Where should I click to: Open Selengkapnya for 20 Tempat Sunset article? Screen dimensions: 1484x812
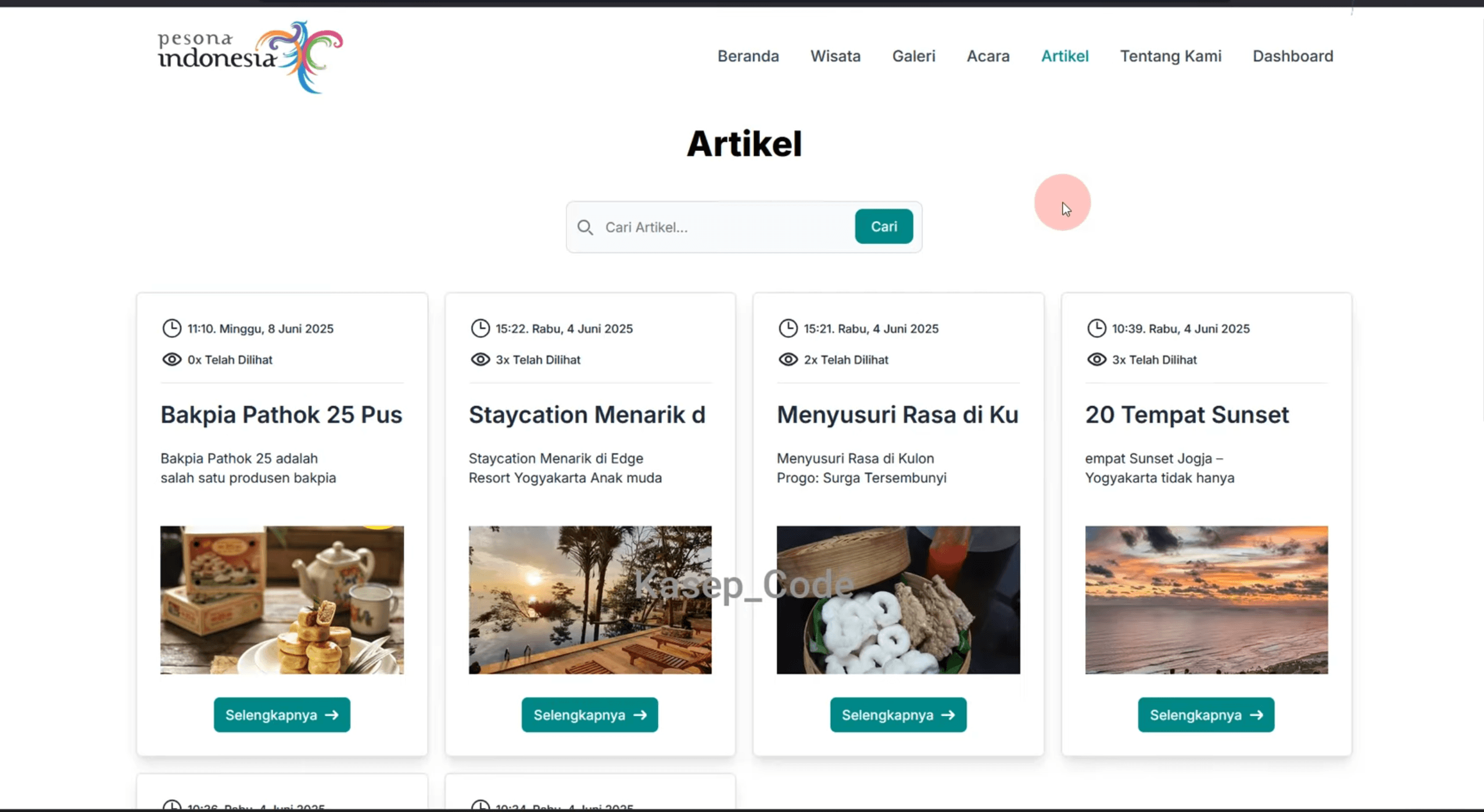(1206, 714)
